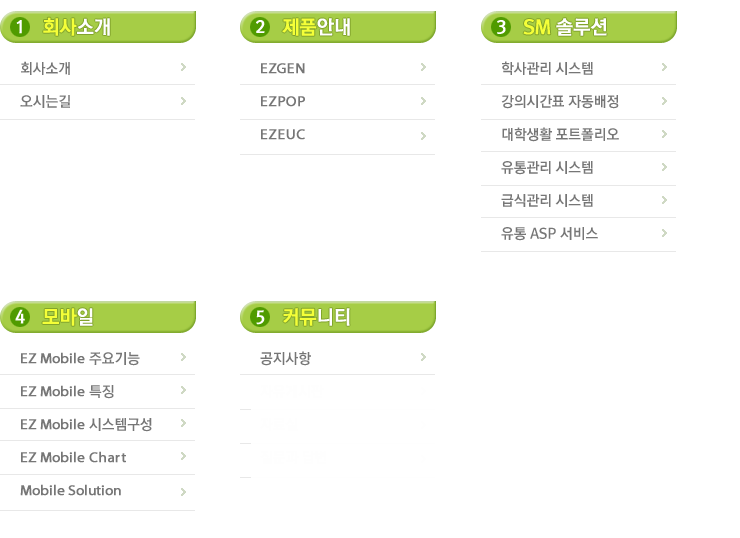Screen dimensions: 740x538
Task: Open the 제품안내 section header
Action: (317, 27)
